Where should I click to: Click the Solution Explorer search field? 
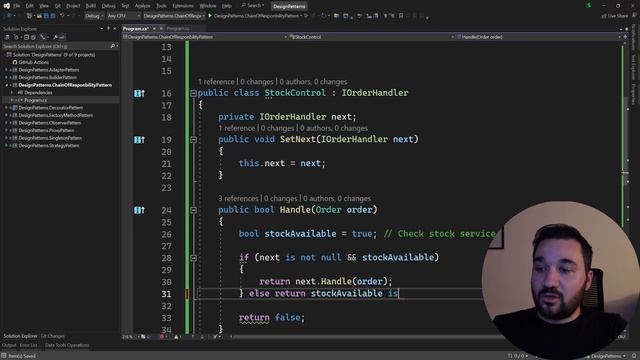55,47
